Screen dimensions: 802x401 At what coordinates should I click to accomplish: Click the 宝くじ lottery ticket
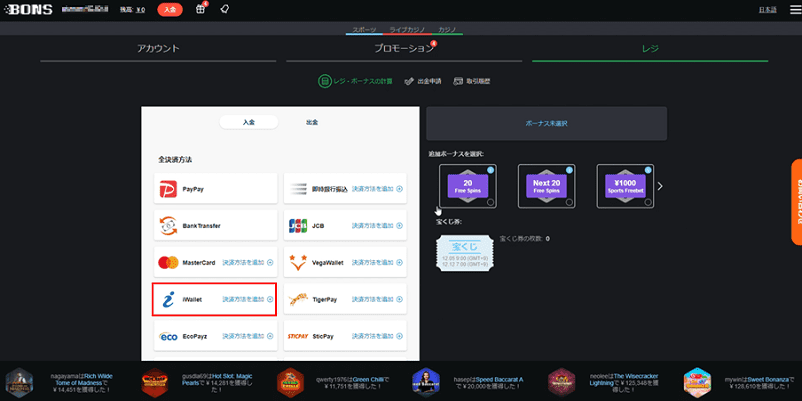[x=465, y=254]
